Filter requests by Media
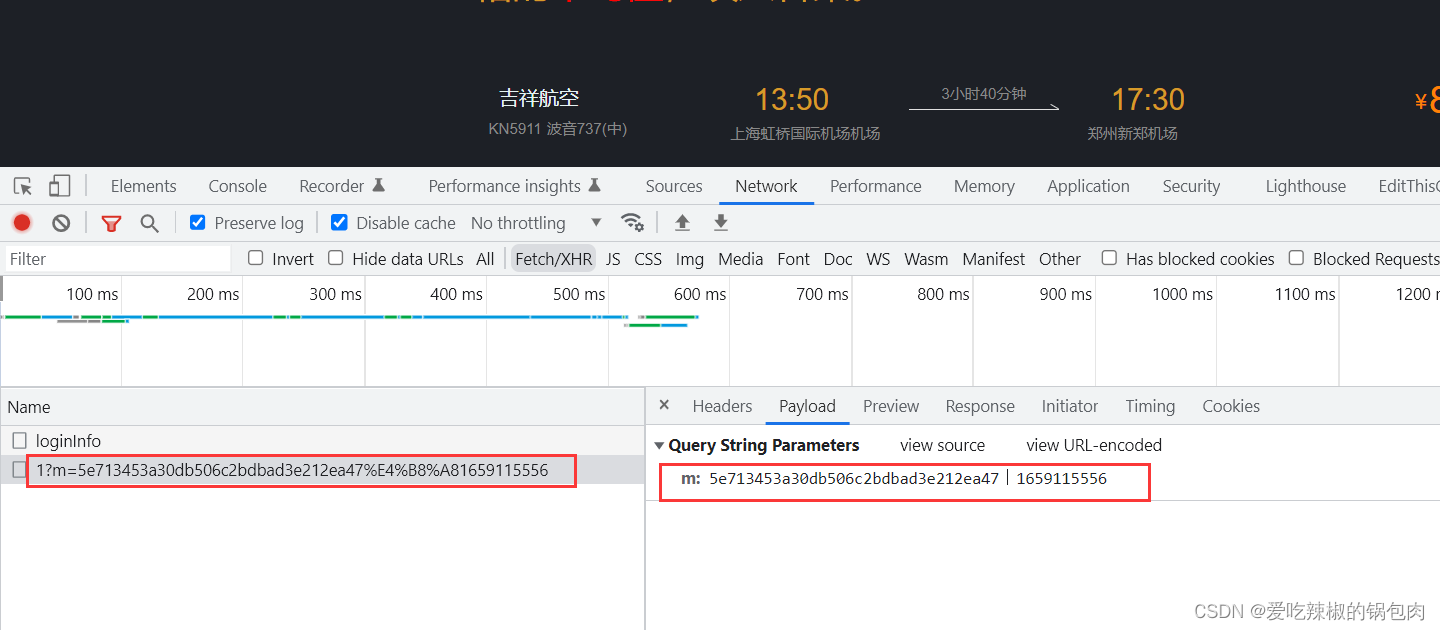The width and height of the screenshot is (1440, 630). point(741,259)
